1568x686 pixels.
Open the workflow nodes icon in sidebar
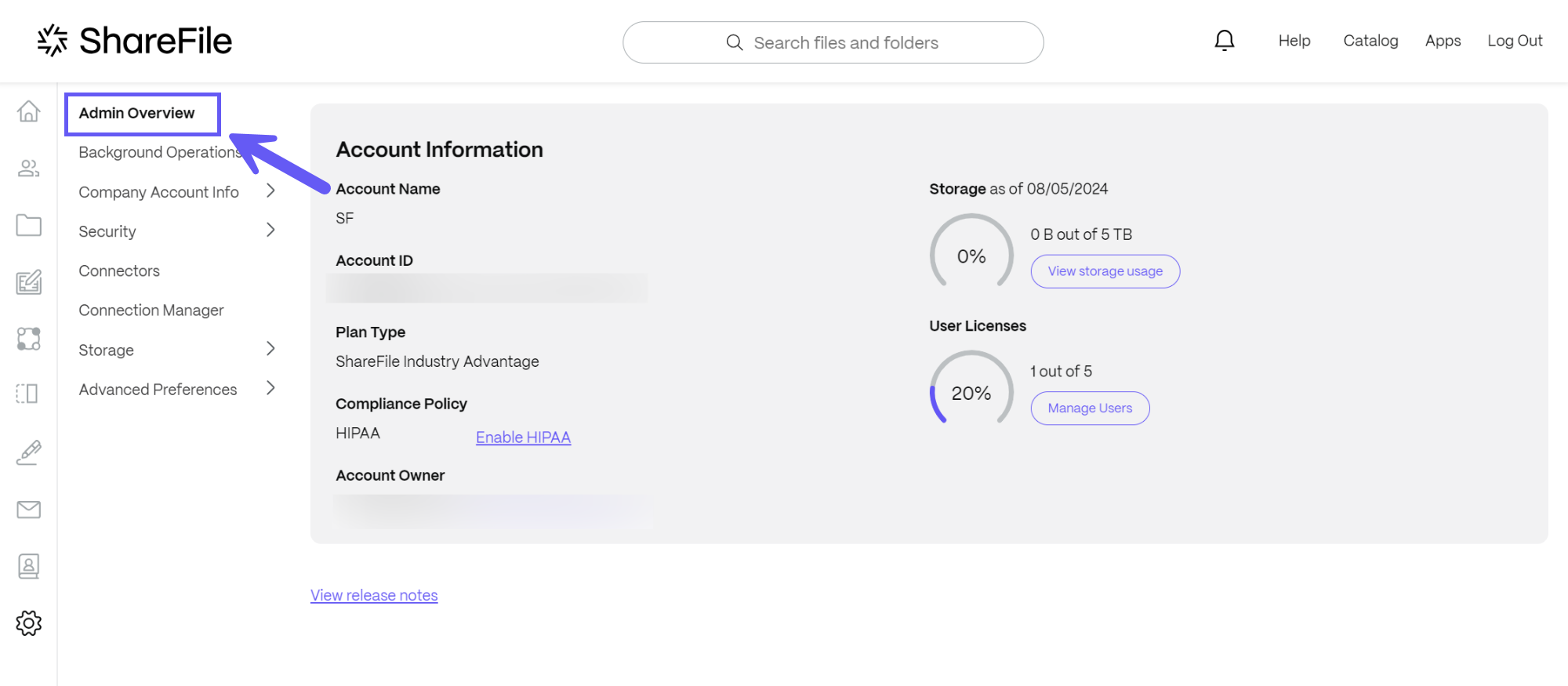coord(29,339)
